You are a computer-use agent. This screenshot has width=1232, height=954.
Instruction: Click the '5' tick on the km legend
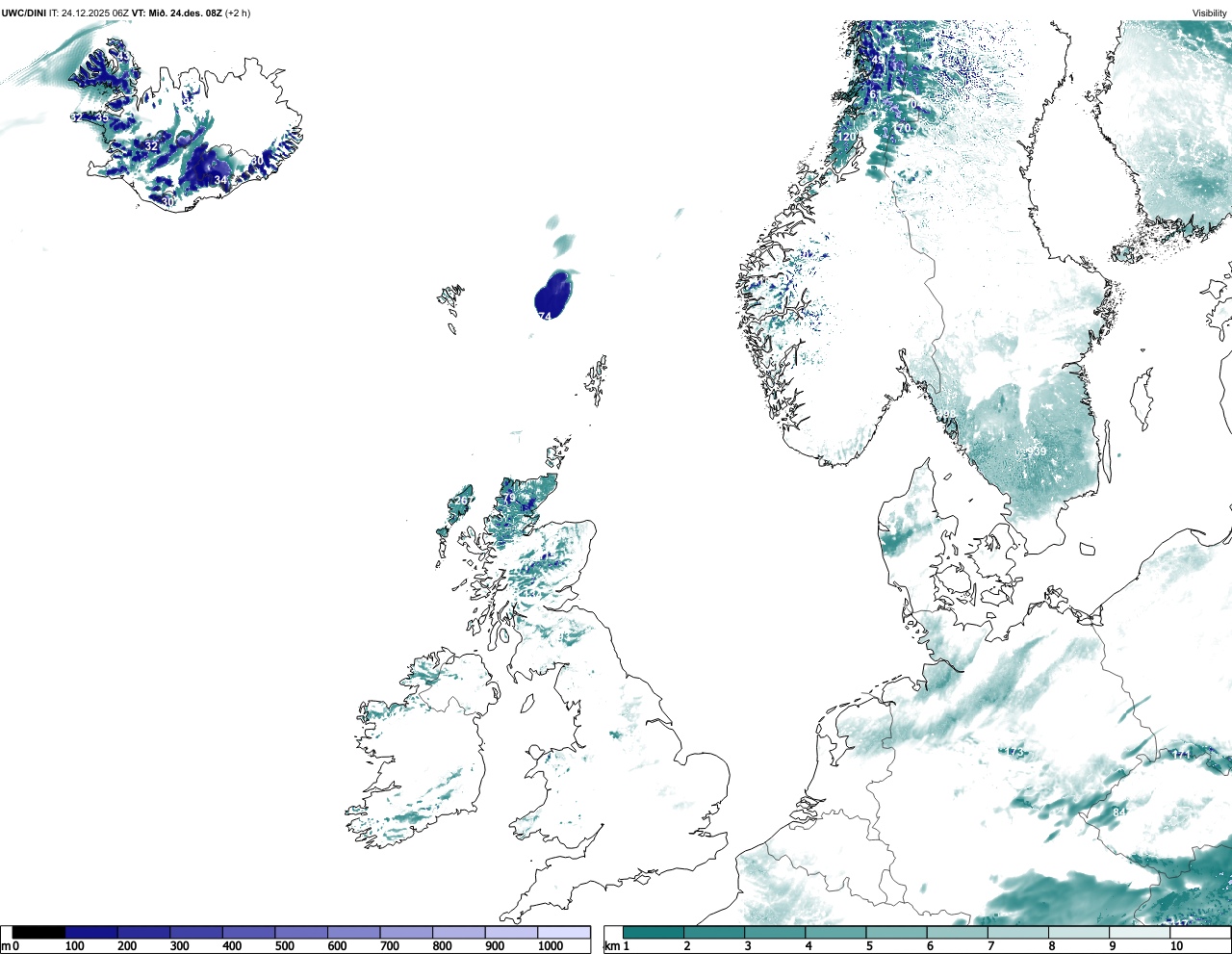click(869, 946)
